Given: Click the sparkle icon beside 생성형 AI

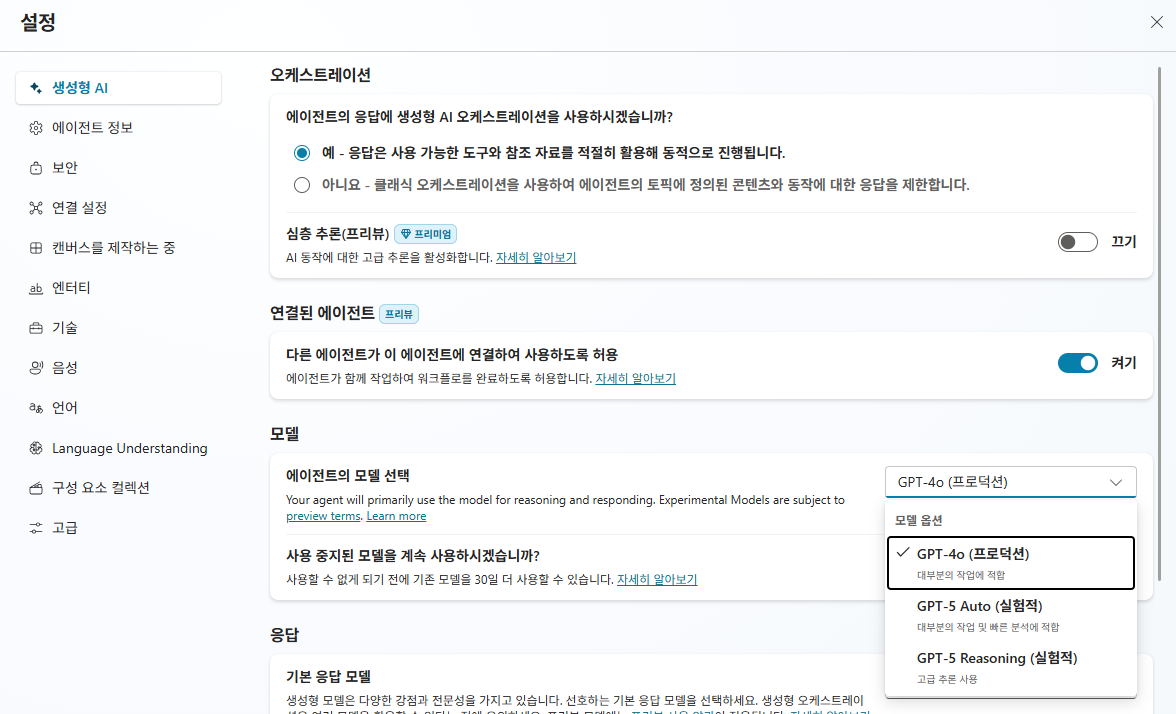Looking at the screenshot, I should (x=35, y=88).
